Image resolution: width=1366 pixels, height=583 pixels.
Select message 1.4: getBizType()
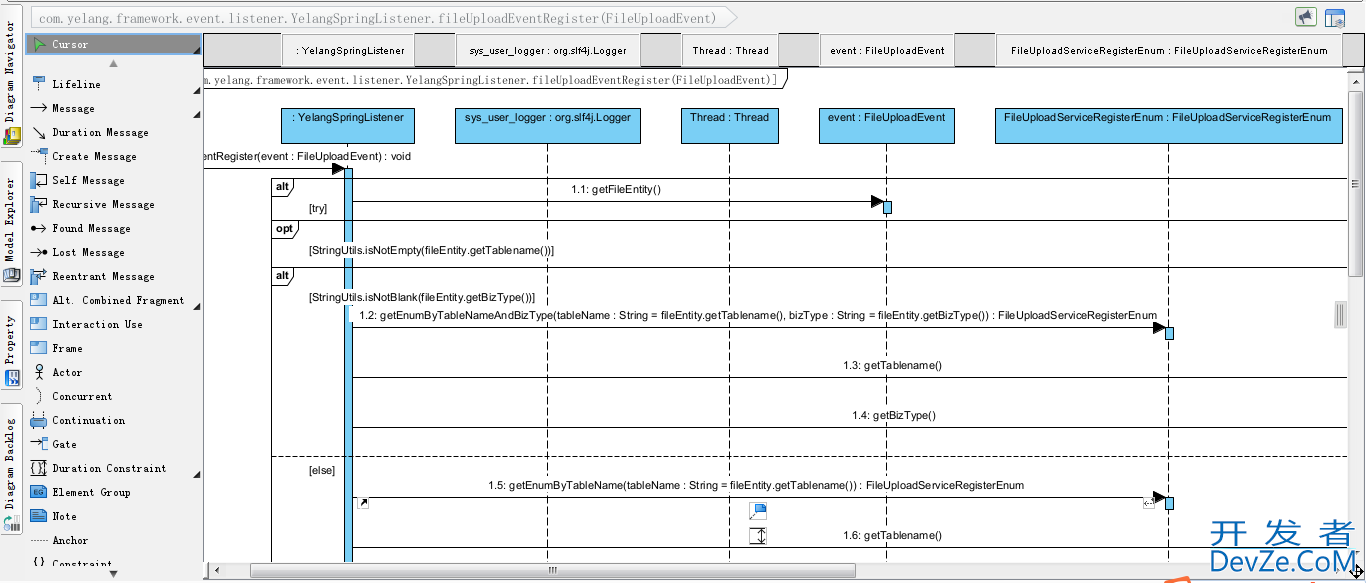click(x=894, y=415)
